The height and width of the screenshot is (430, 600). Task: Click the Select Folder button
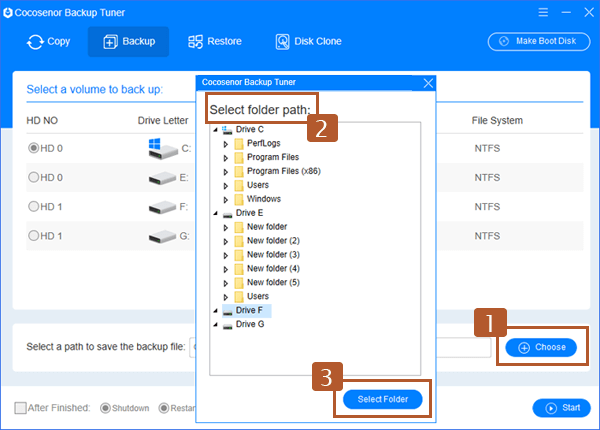[x=383, y=399]
